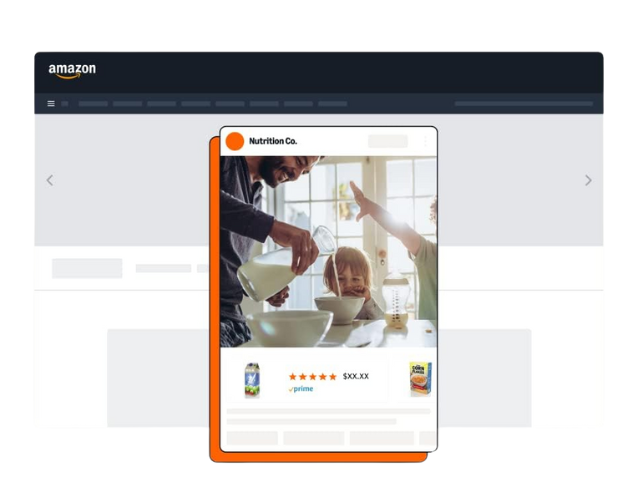
Task: Select the cereal box product thumbnail
Action: (x=419, y=379)
